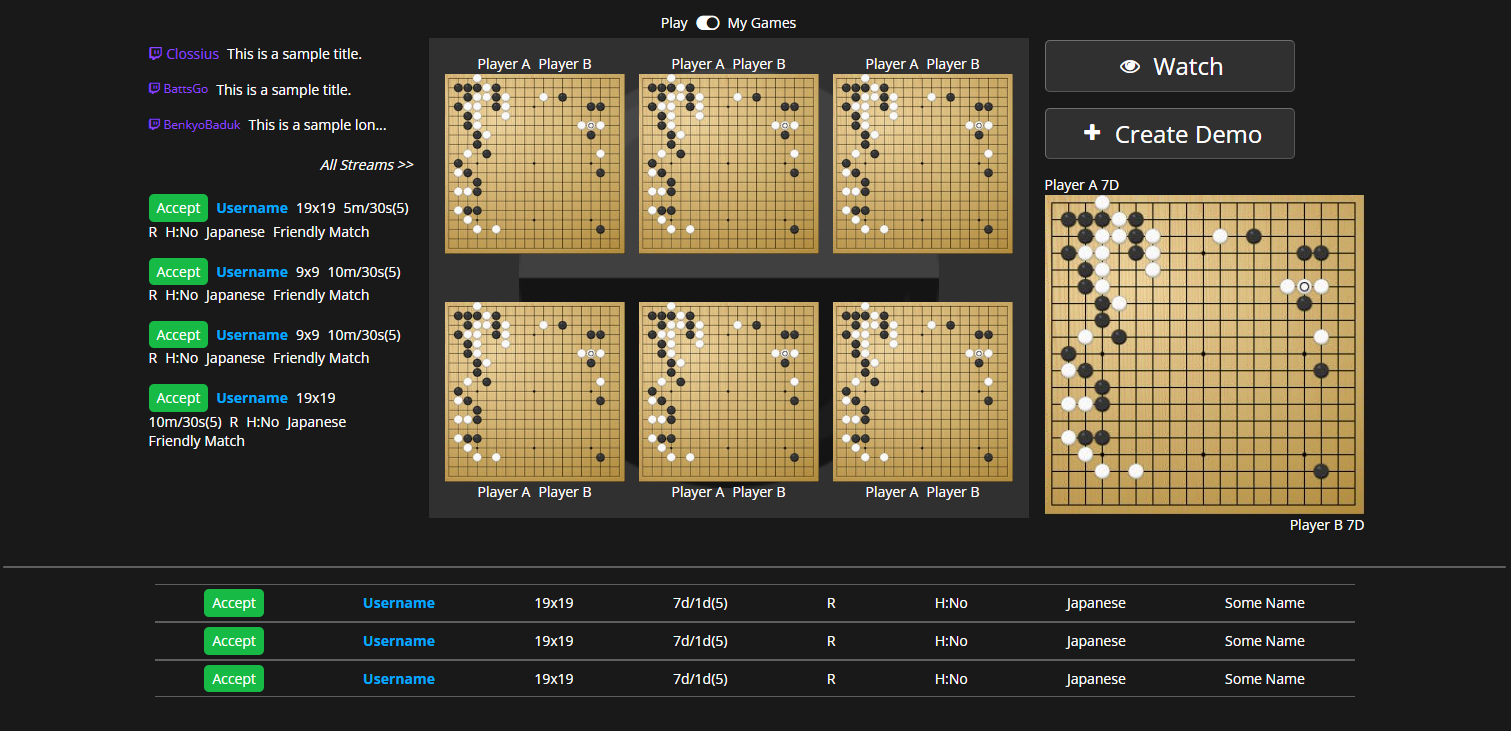Expand the All Streams >> list
The image size is (1511, 731).
pos(366,165)
